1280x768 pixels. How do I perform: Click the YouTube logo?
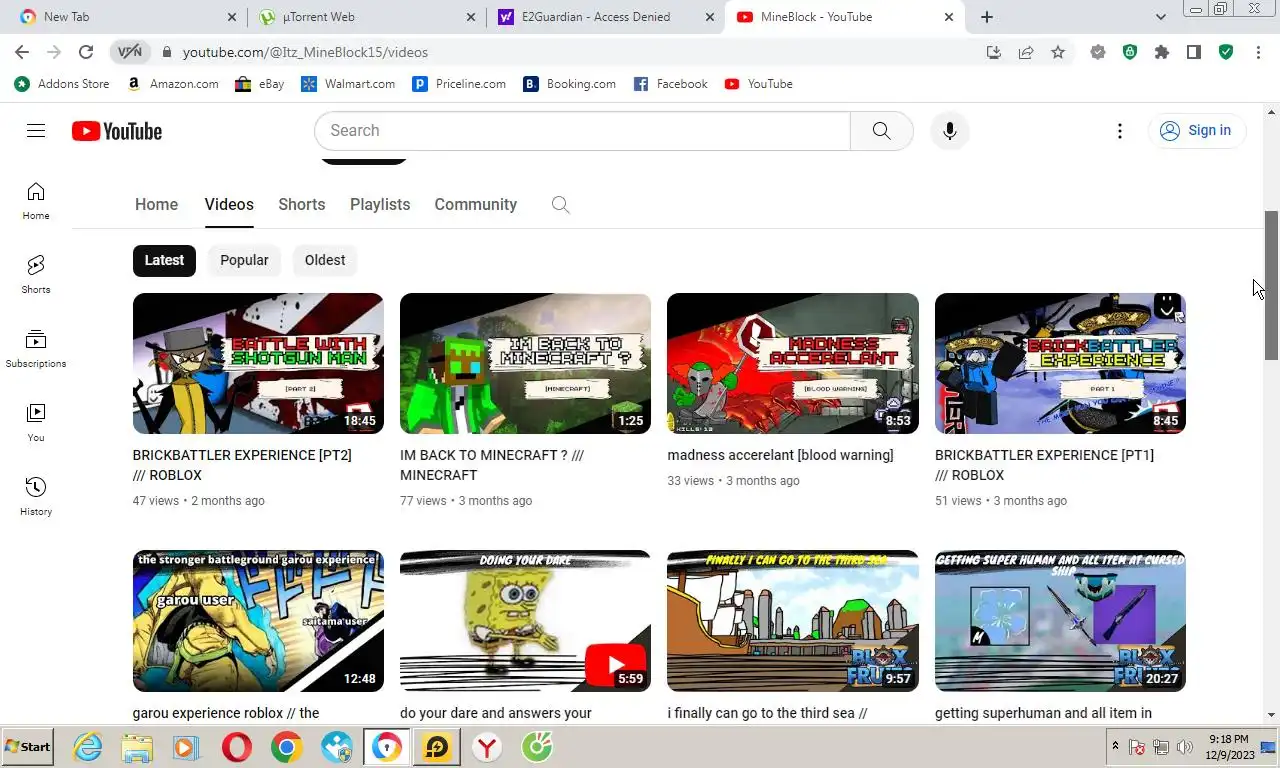coord(117,131)
